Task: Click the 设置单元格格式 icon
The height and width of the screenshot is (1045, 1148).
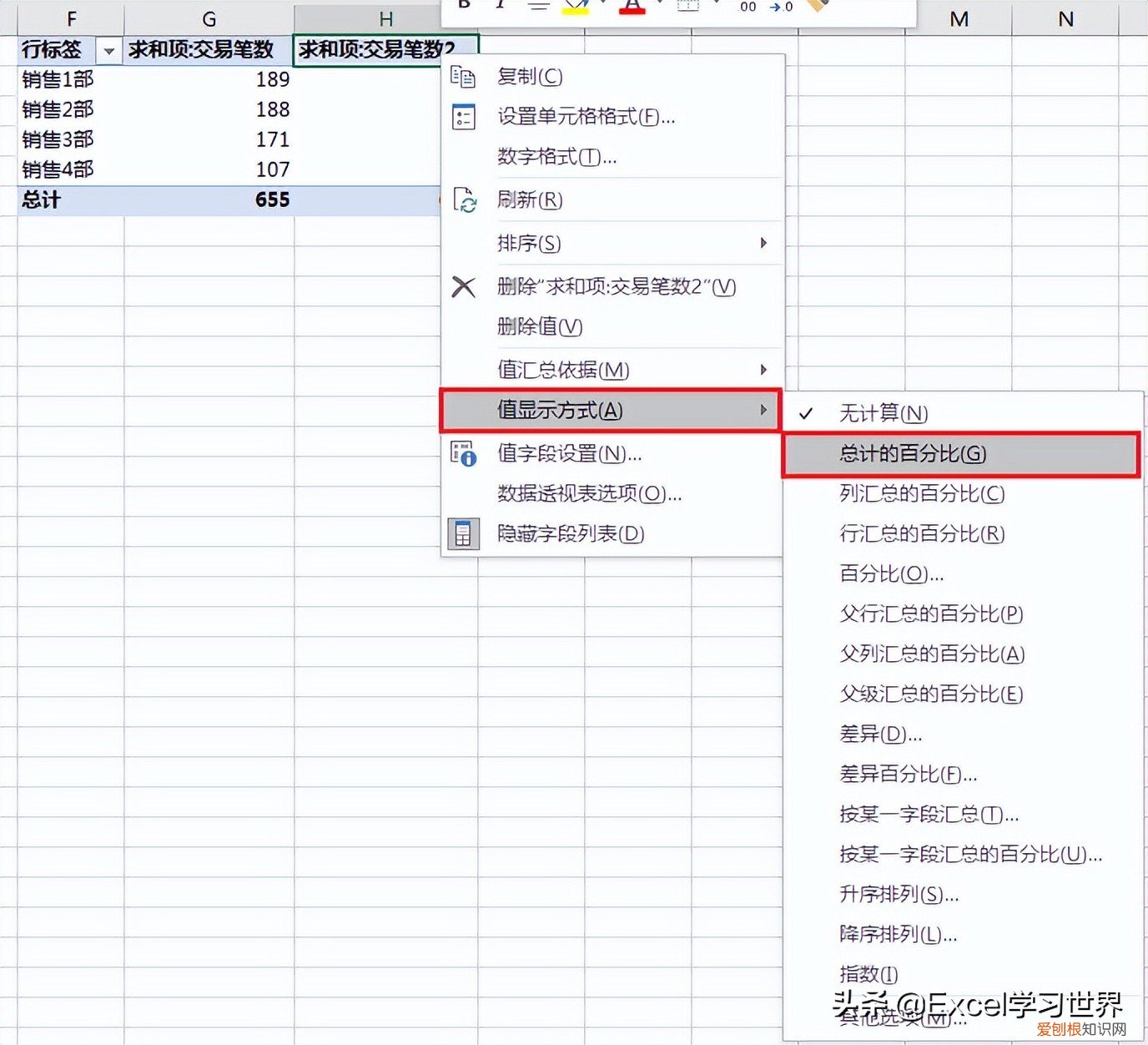Action: click(464, 118)
